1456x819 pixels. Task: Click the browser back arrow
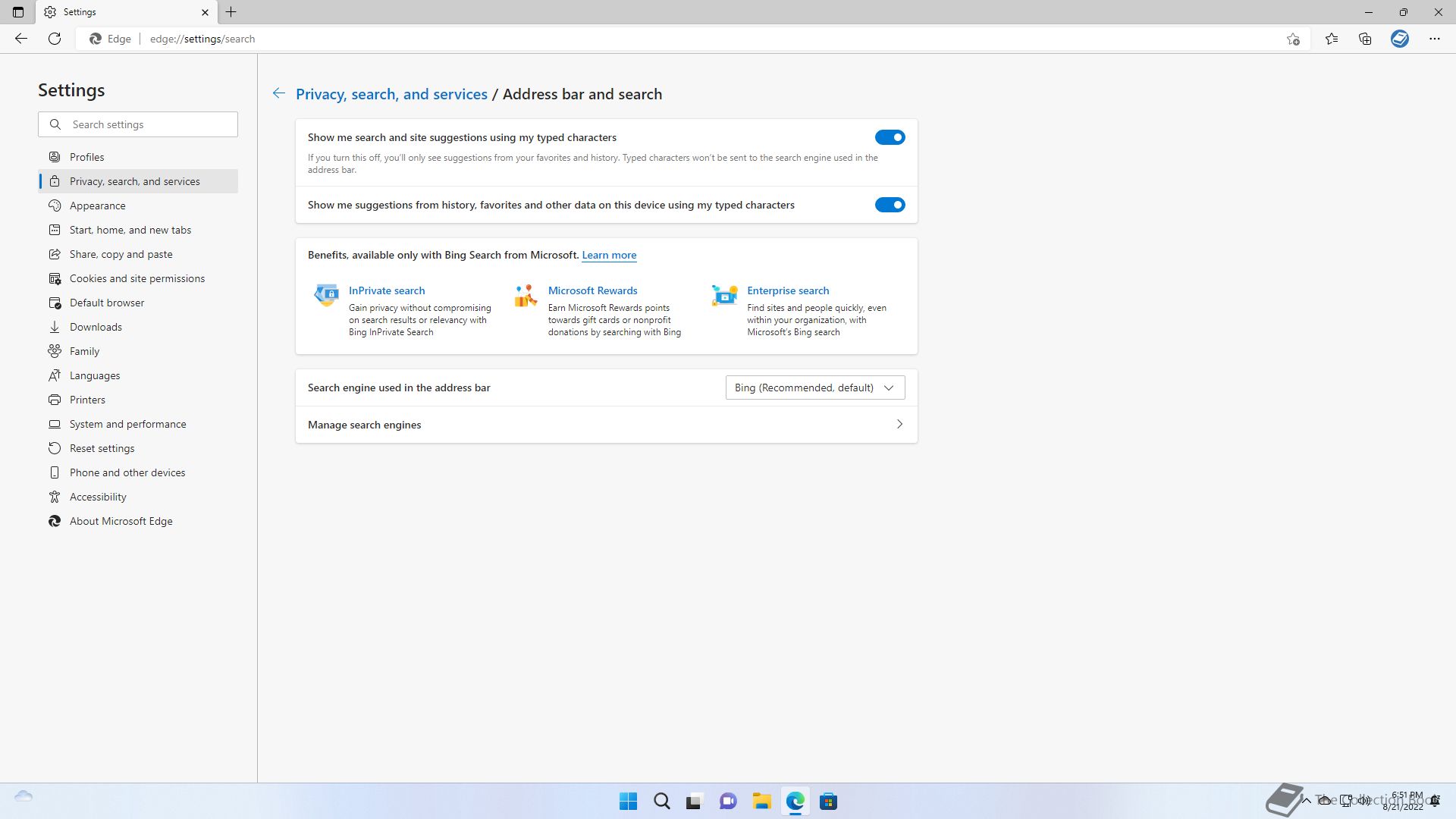pos(21,39)
